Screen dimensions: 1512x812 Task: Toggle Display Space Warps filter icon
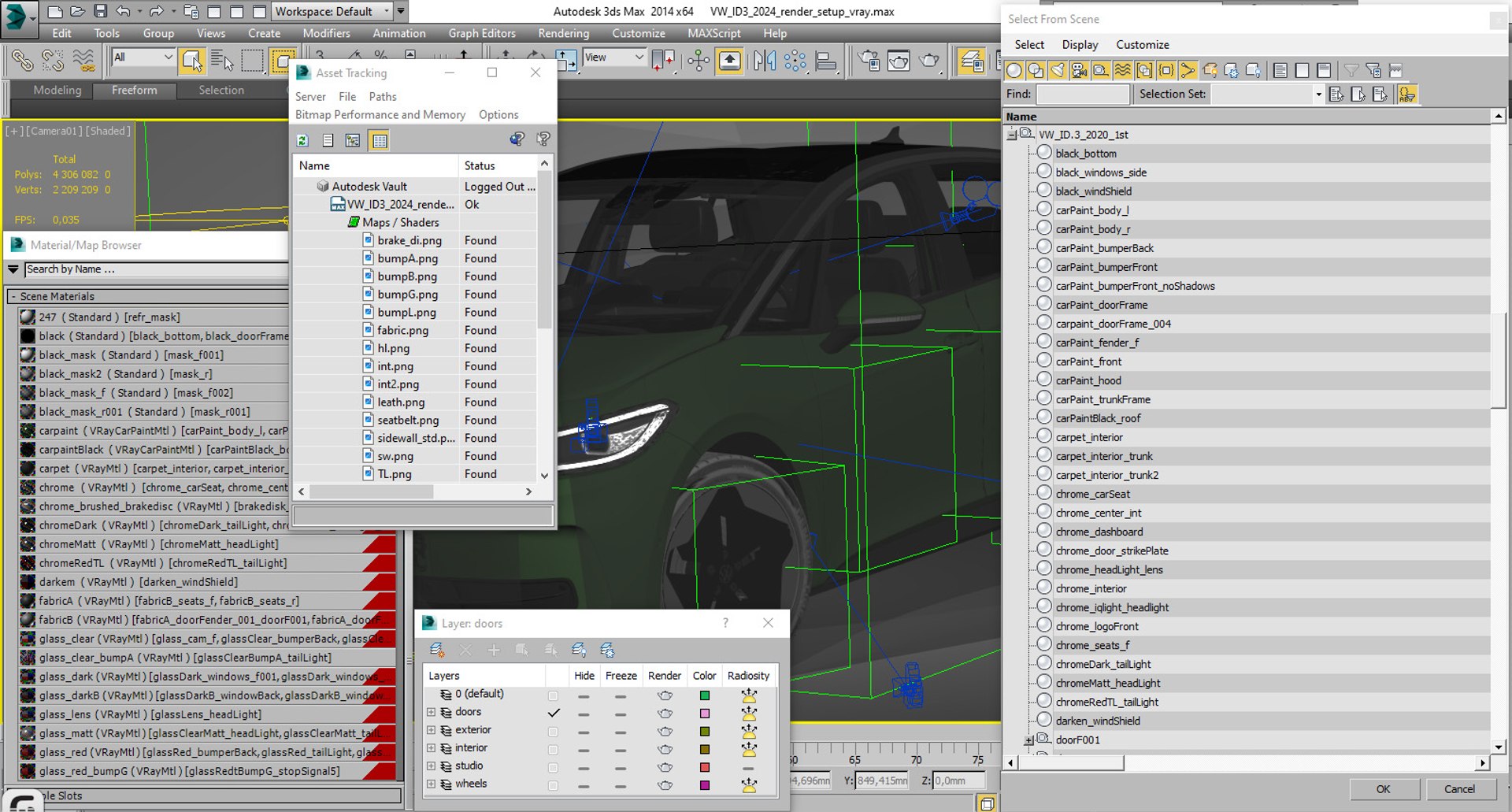[1123, 70]
